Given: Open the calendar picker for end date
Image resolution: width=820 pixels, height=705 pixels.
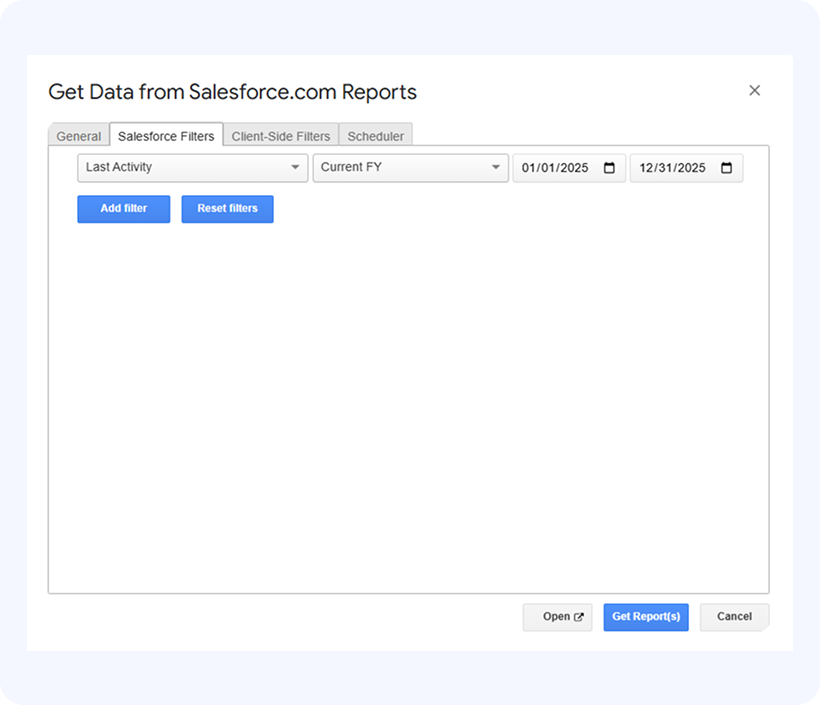Looking at the screenshot, I should (726, 168).
